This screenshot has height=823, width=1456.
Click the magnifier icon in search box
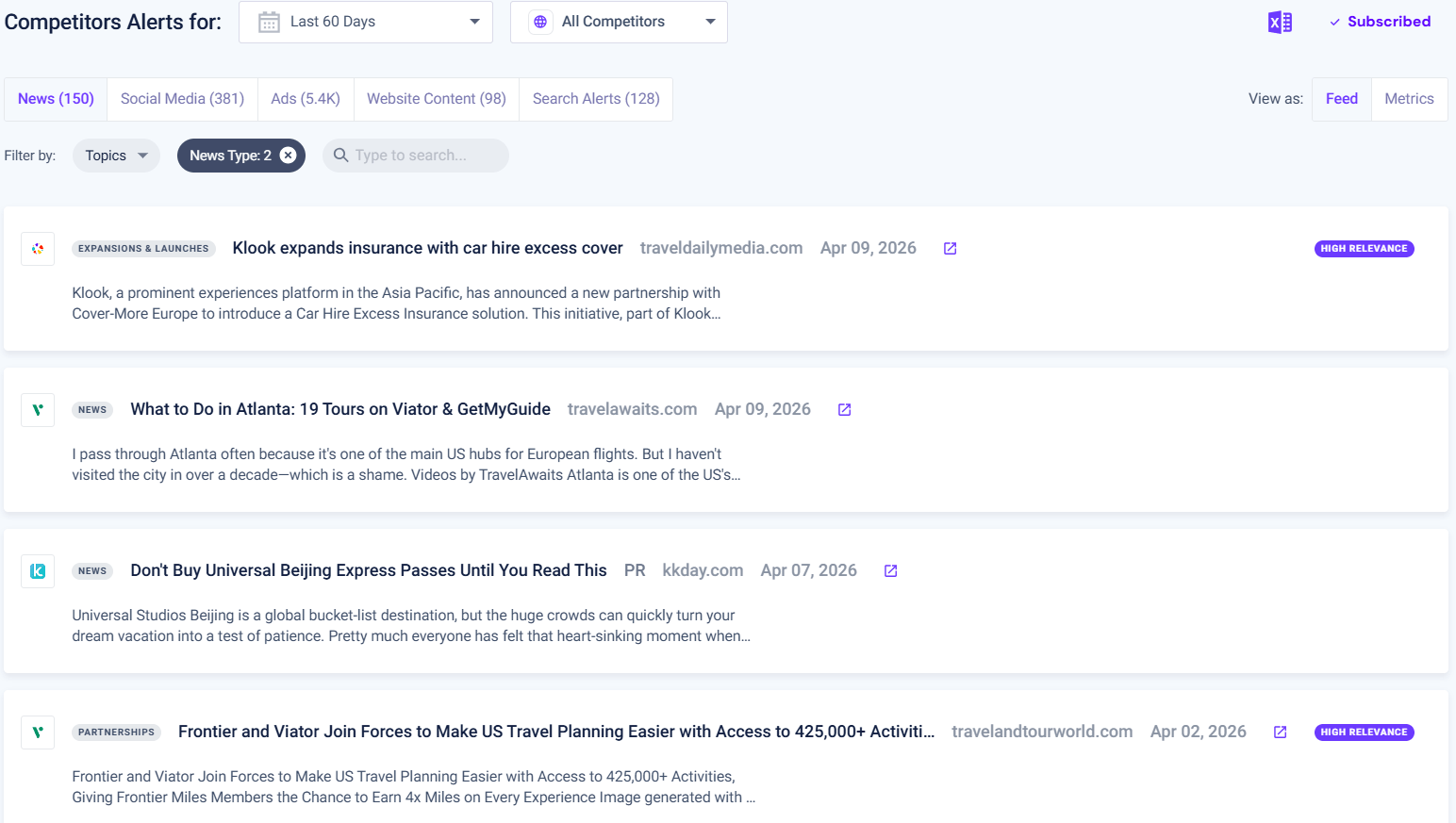341,155
